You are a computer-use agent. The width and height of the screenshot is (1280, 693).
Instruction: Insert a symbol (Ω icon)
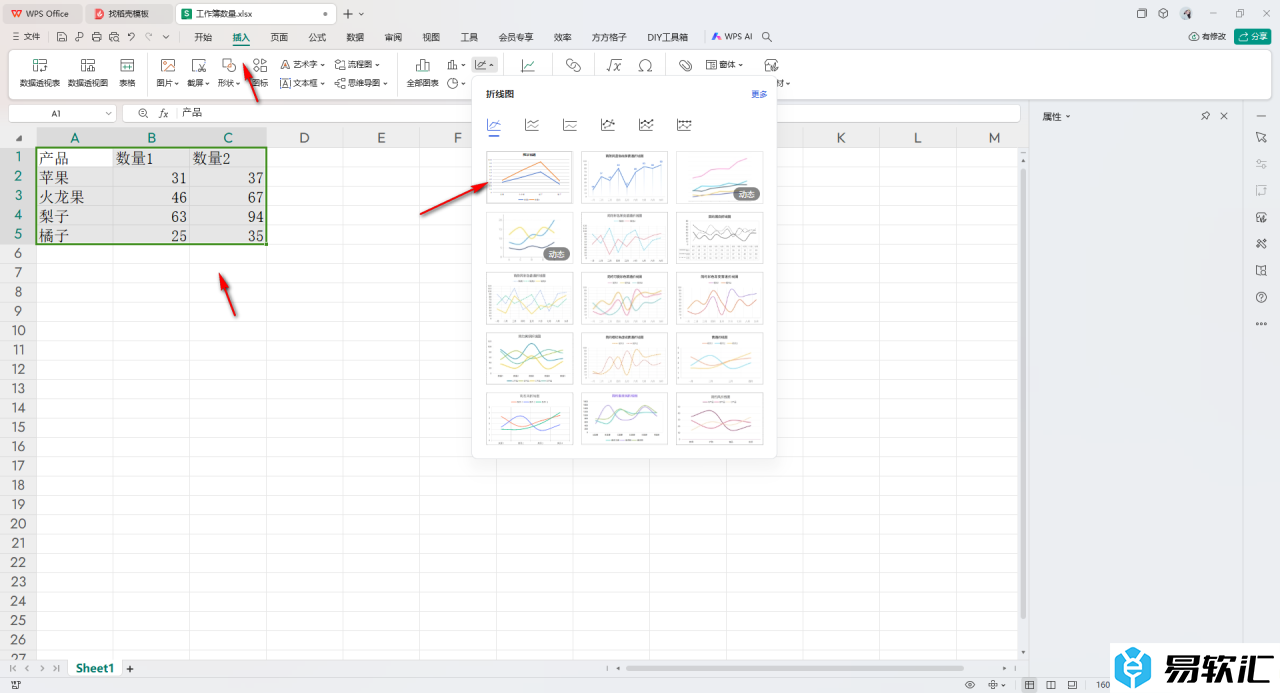(x=645, y=65)
